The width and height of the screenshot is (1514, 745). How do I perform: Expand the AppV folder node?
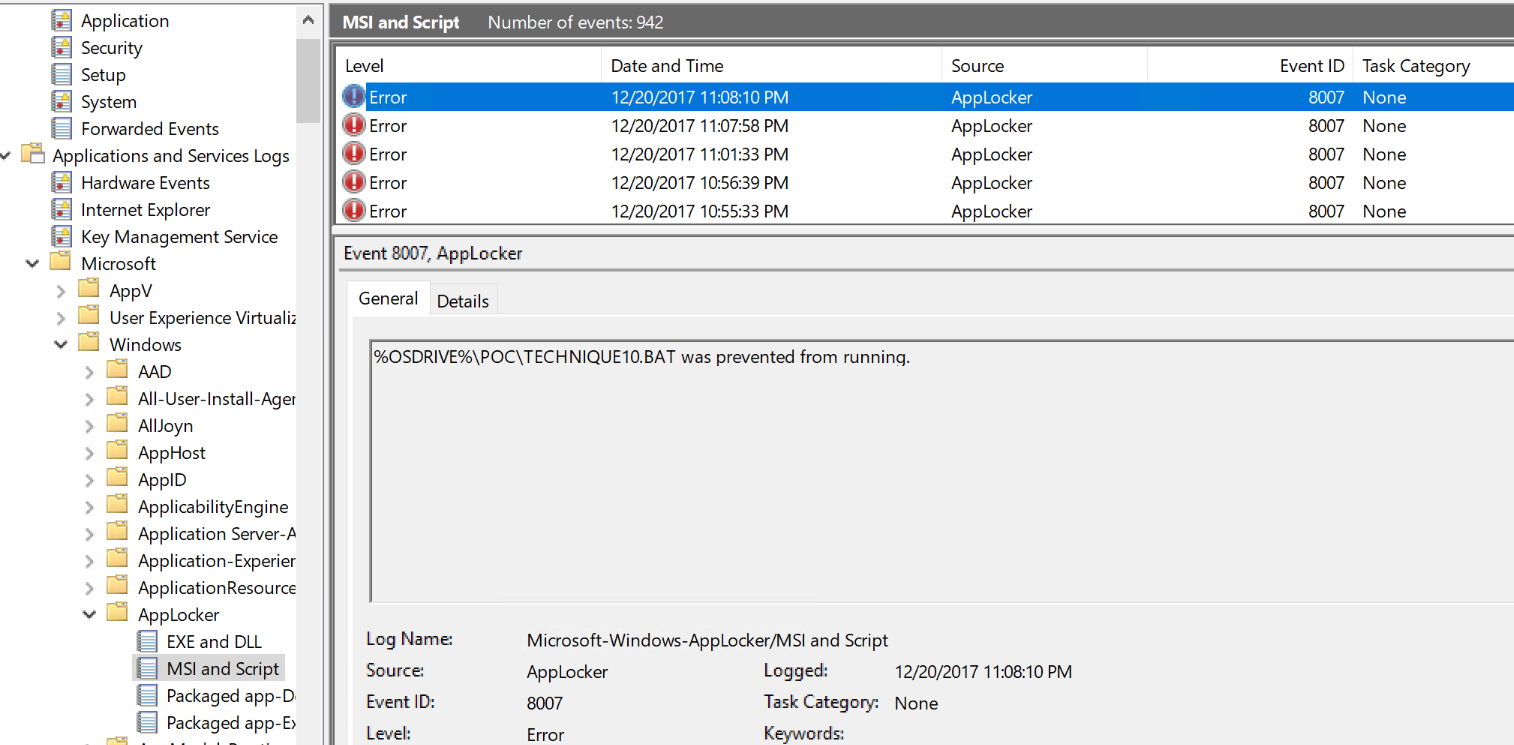(61, 291)
